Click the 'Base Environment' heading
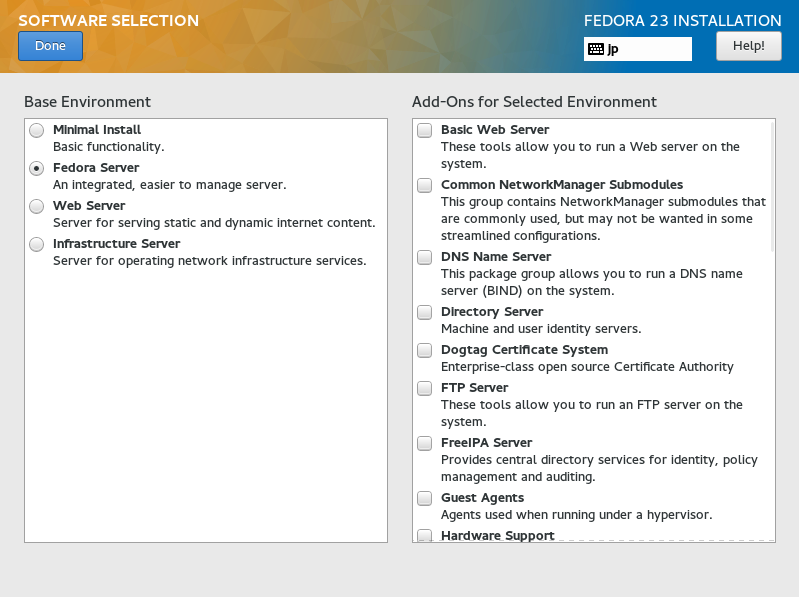Screen dimensions: 799x597 [88, 102]
